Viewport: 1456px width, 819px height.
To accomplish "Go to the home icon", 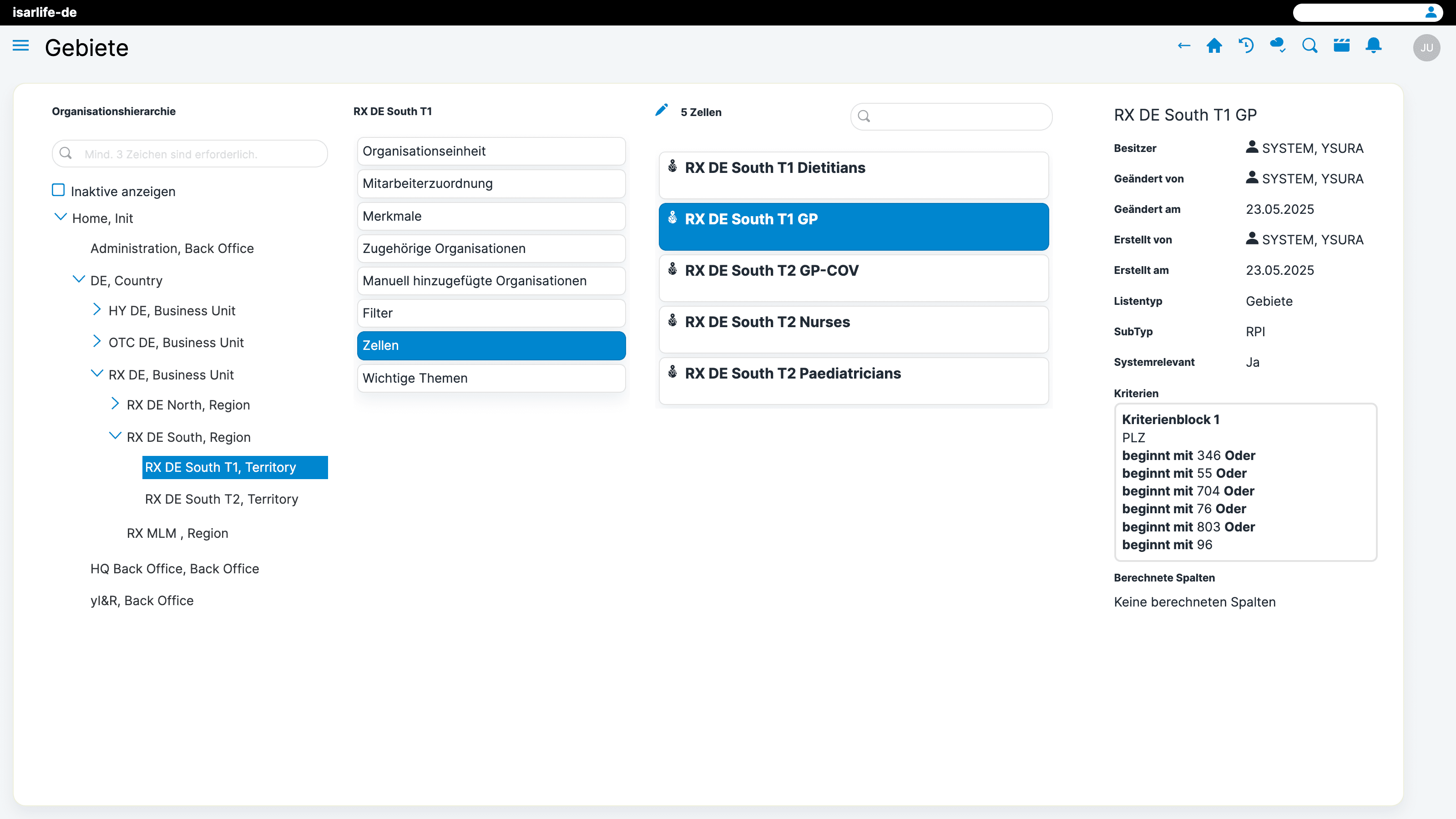I will click(x=1214, y=46).
